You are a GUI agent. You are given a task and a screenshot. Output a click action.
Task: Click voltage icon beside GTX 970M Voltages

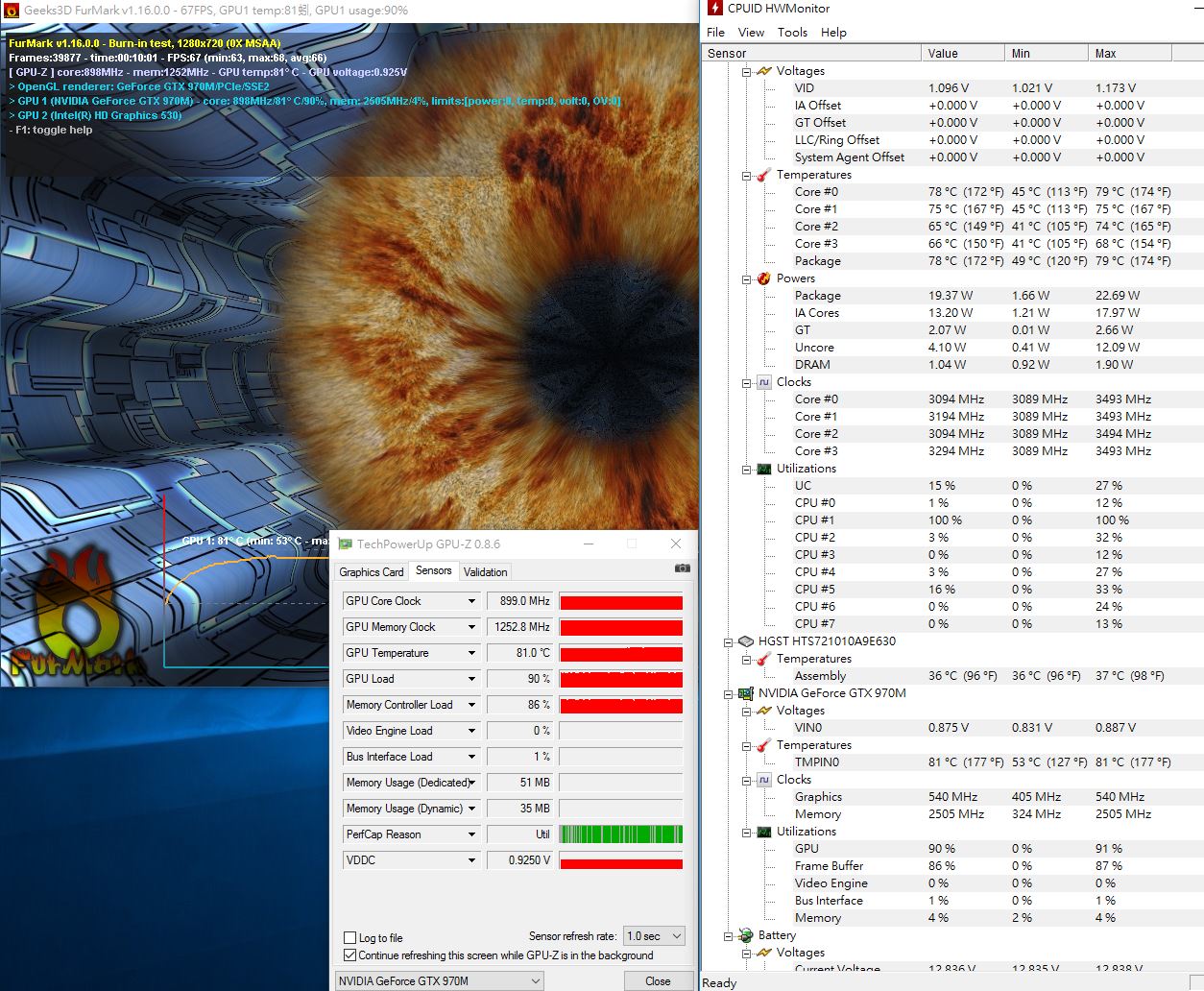click(764, 711)
